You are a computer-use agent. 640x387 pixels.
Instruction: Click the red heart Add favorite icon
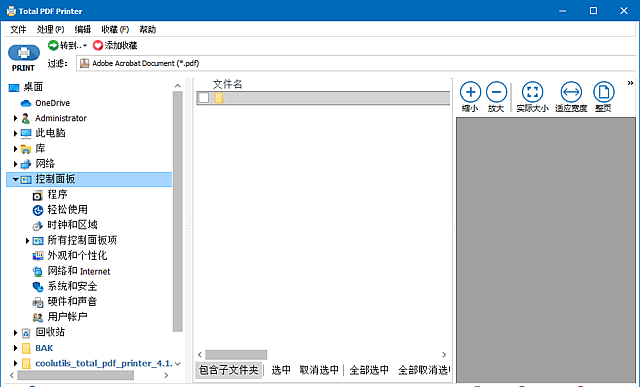pos(98,45)
